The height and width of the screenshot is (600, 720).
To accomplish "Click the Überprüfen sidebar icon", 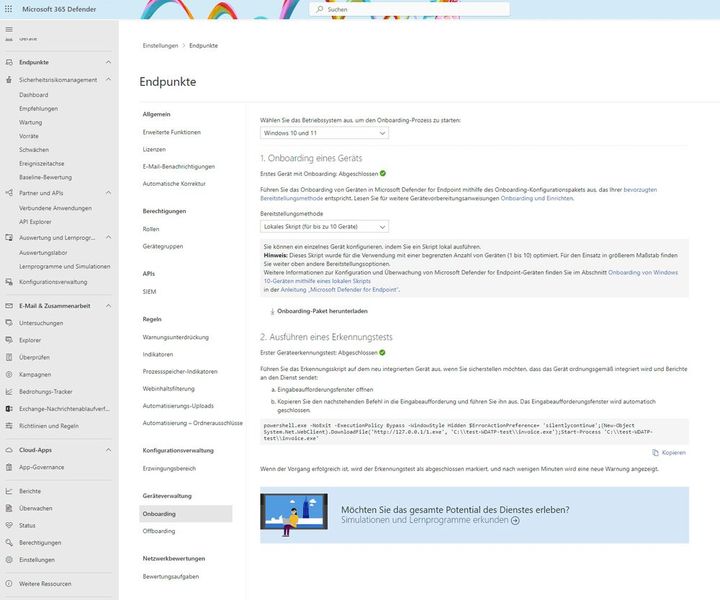I will (9, 357).
